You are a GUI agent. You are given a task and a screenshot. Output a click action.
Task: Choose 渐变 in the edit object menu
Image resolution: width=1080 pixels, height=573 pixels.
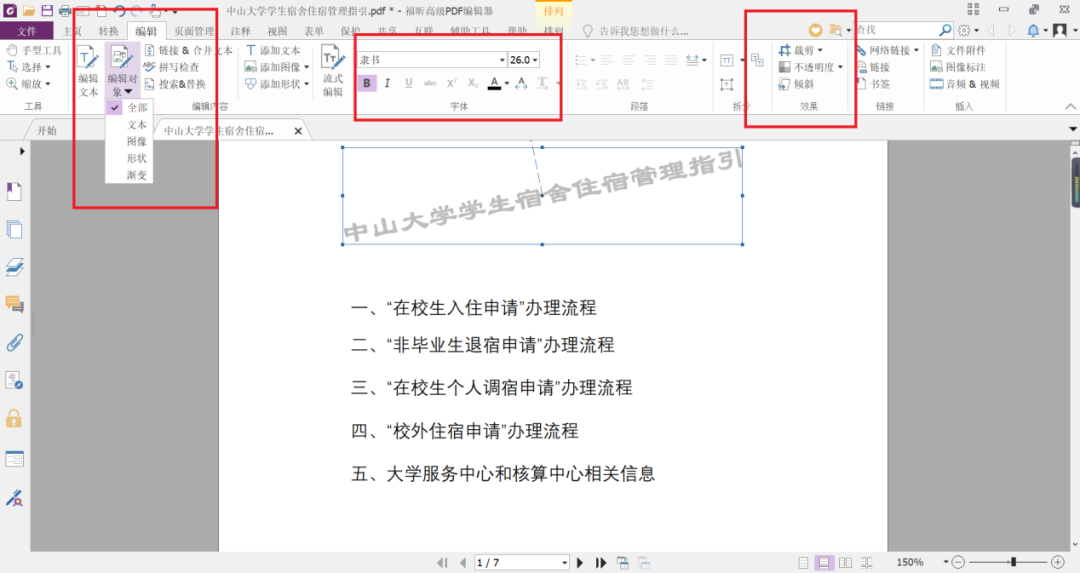(136, 176)
